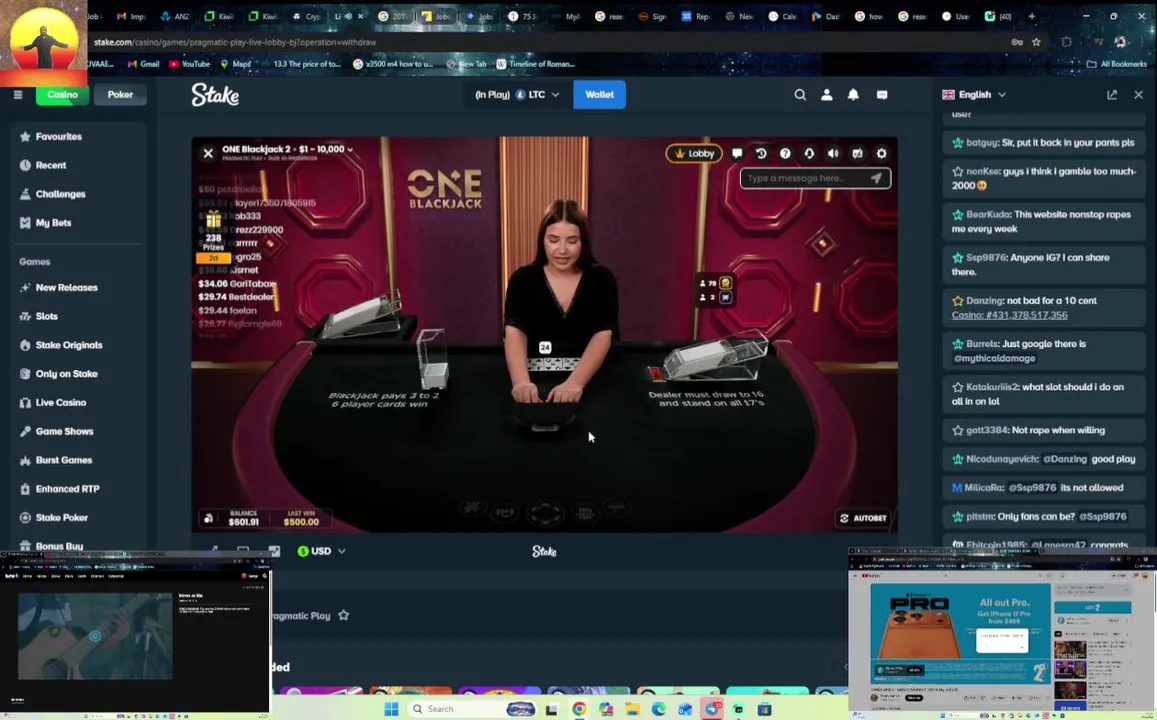Viewport: 1157px width, 720px height.
Task: Open File Explorer from taskbar
Action: [x=632, y=709]
